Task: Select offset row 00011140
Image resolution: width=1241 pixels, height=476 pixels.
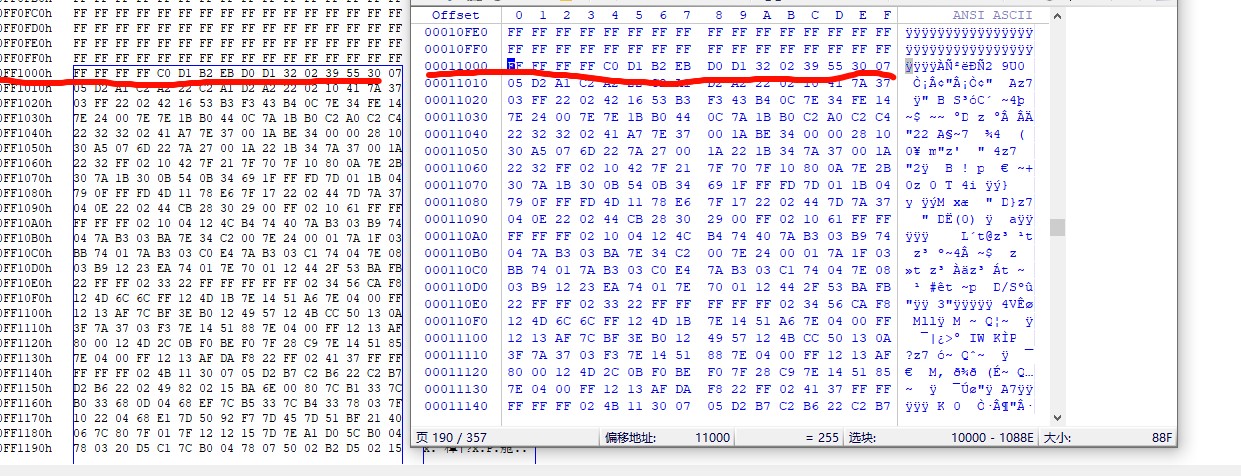Action: tap(456, 406)
